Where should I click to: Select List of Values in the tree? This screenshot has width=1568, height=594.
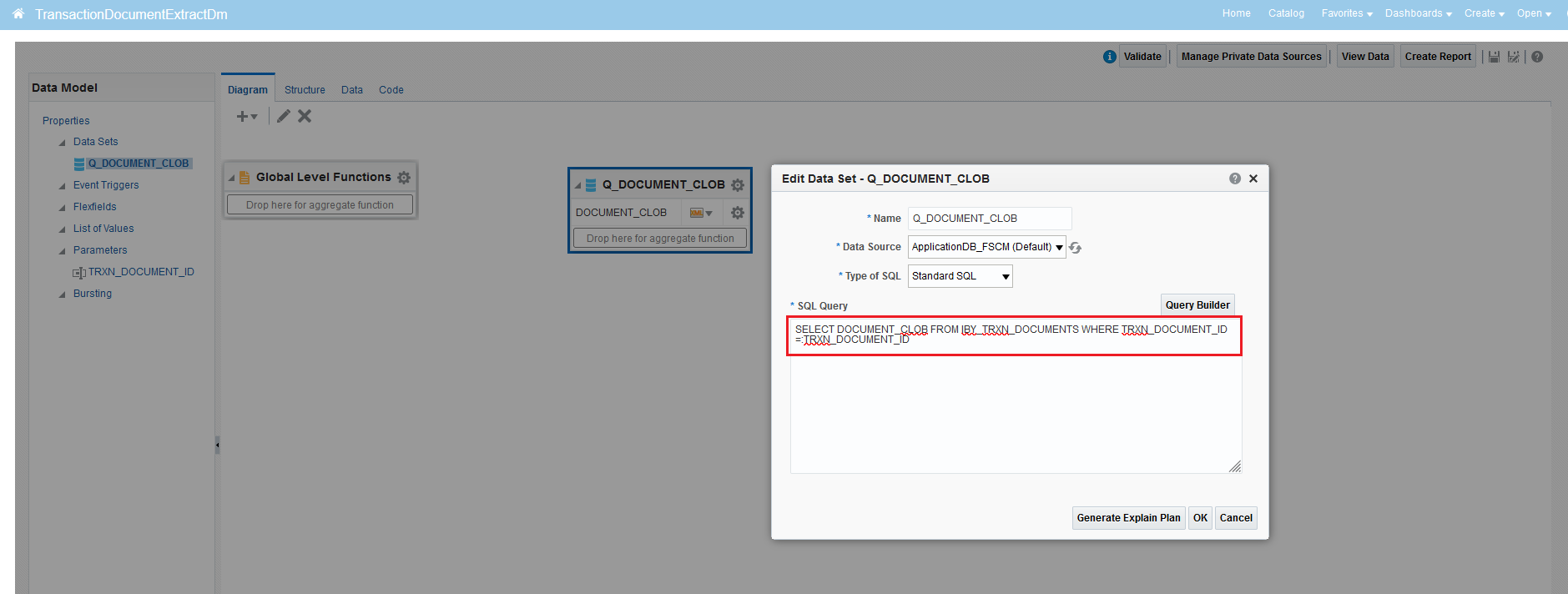103,229
